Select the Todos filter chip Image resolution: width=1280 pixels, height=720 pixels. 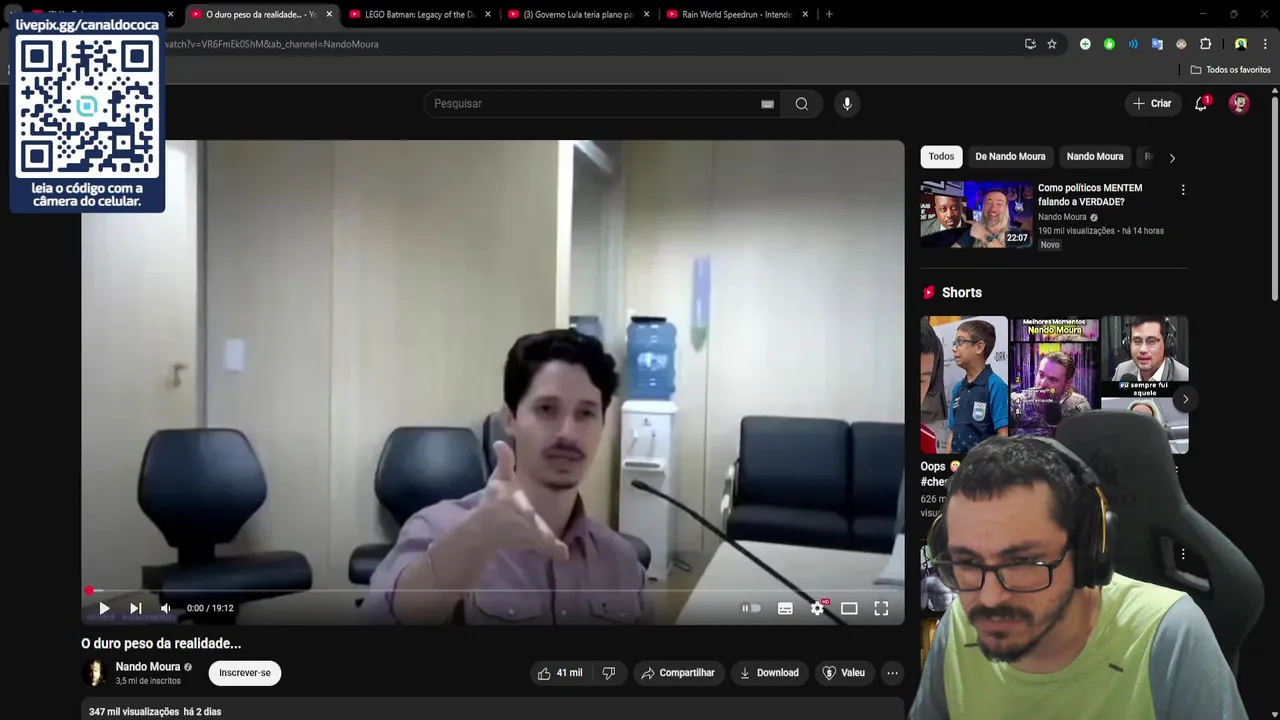pos(941,157)
